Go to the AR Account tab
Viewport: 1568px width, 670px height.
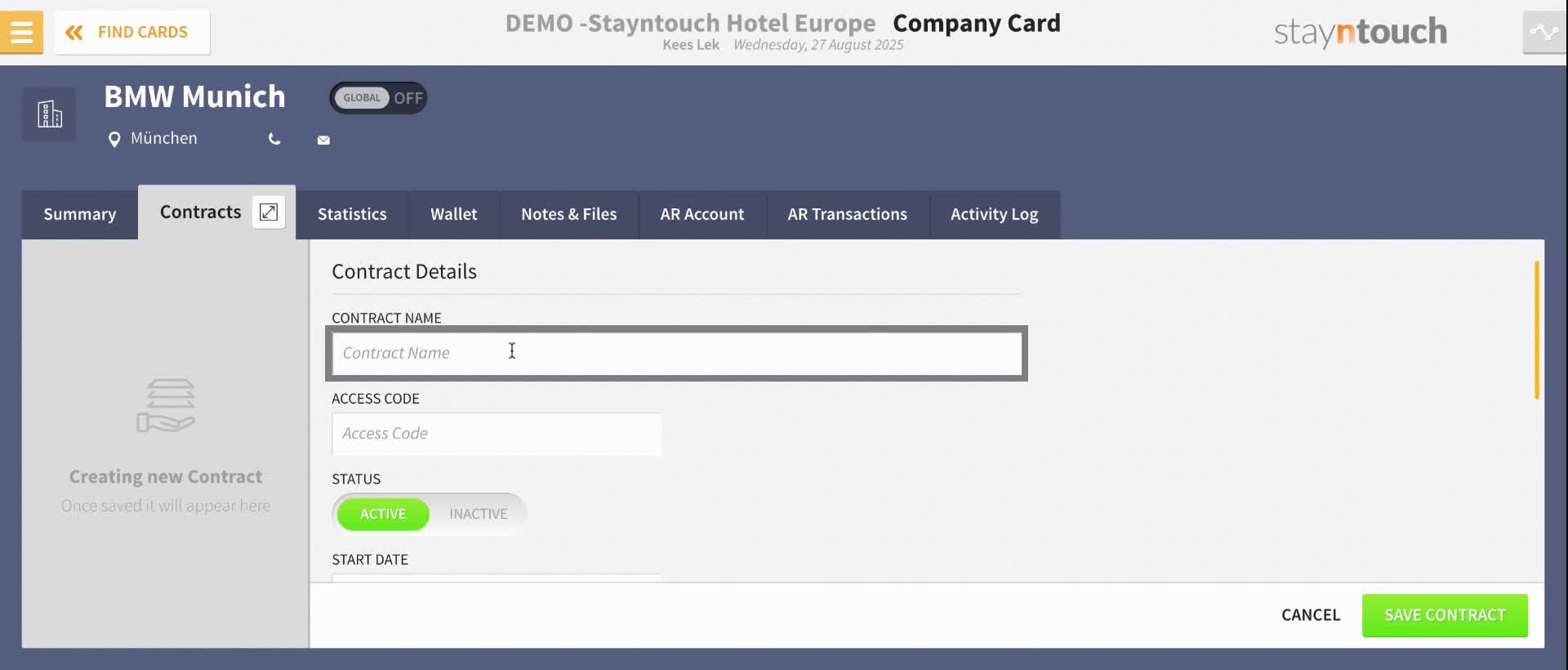click(702, 214)
